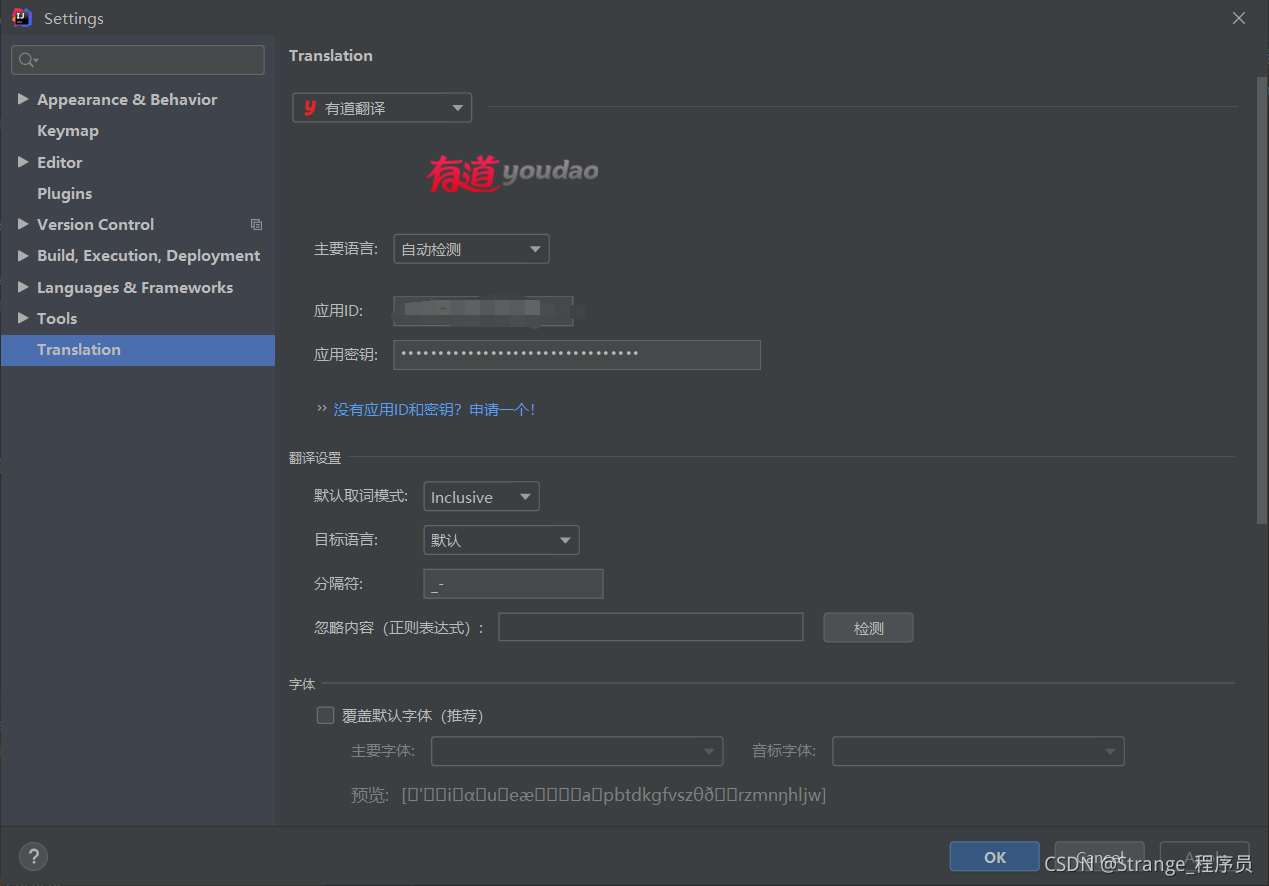The height and width of the screenshot is (886, 1269).
Task: Click the settings panel vertical scrollbar
Action: click(x=1262, y=300)
